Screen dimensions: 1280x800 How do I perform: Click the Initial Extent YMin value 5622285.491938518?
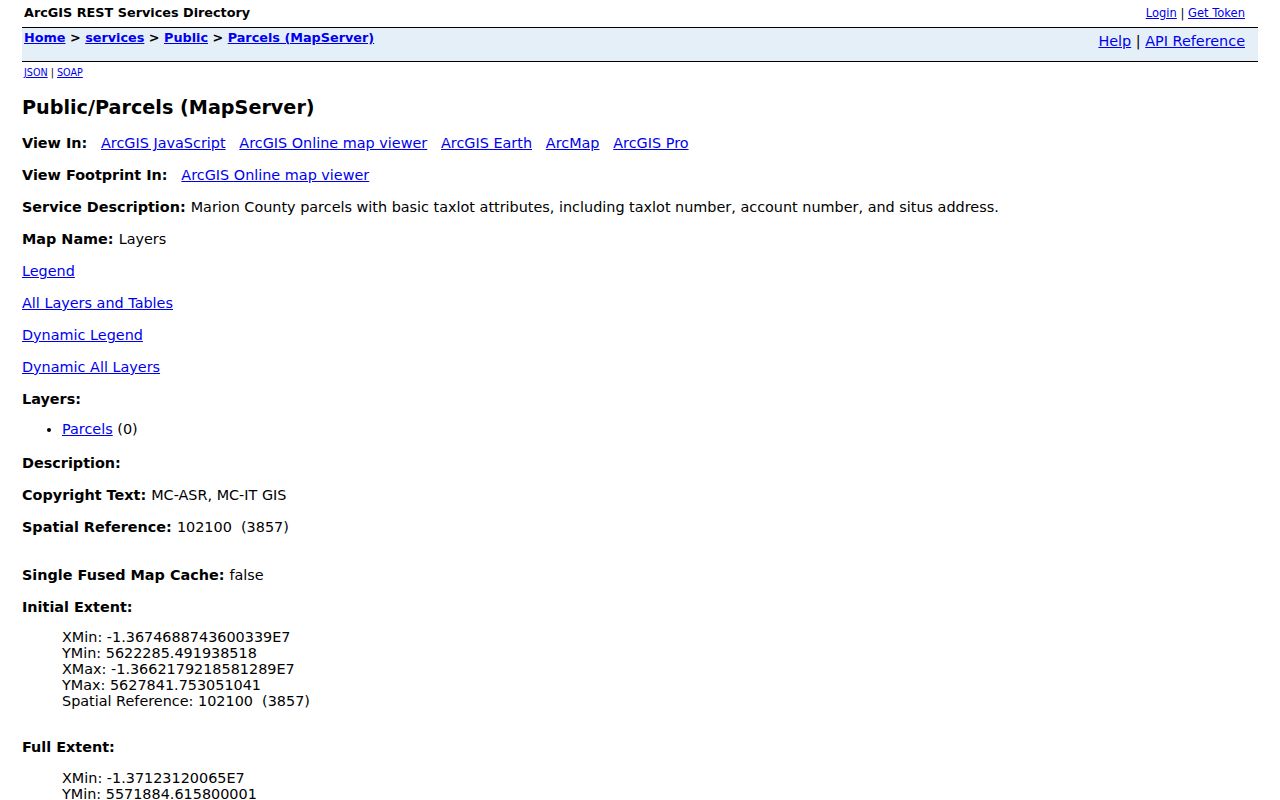point(181,653)
